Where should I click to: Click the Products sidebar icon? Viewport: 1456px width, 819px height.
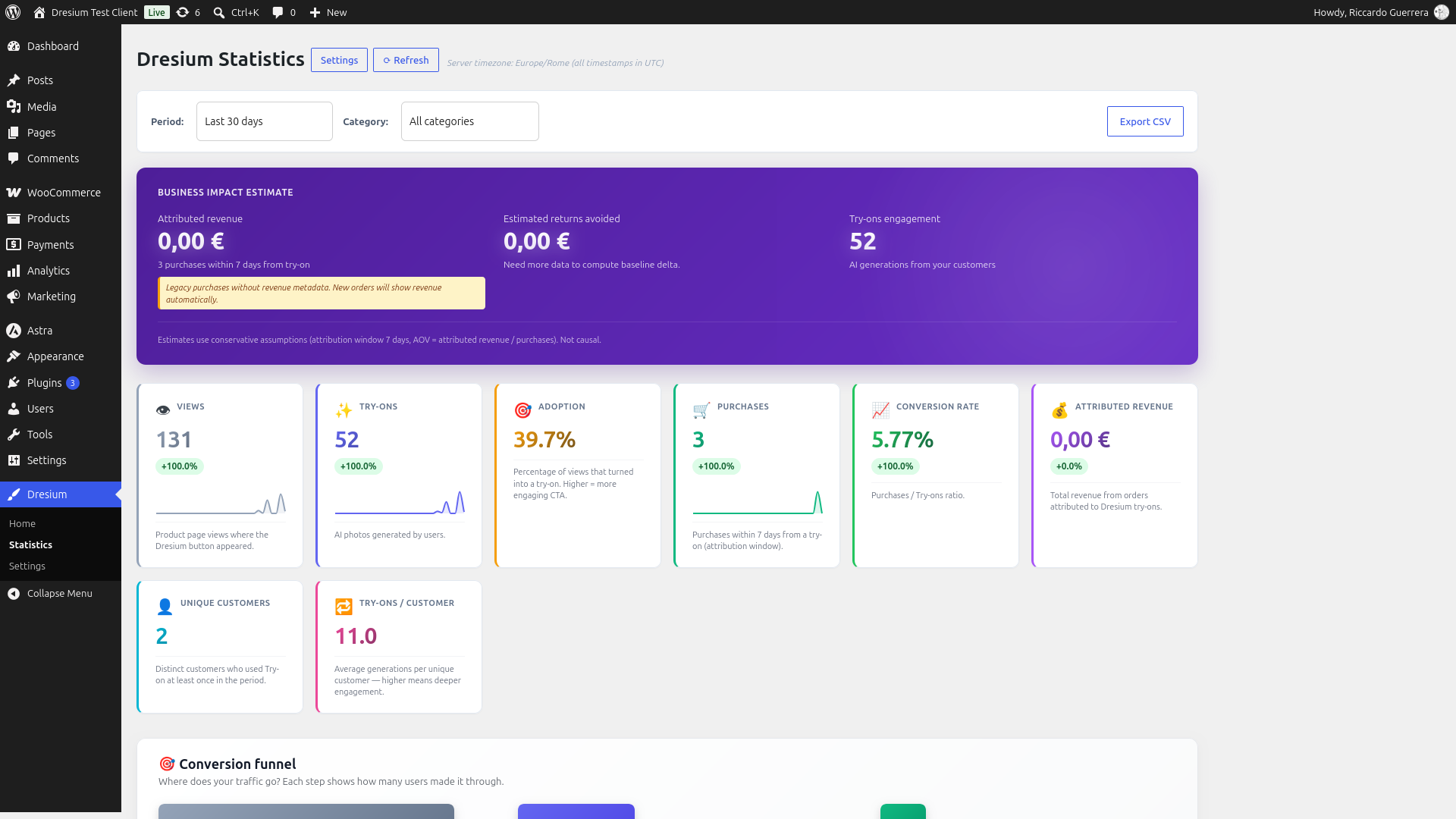(x=14, y=218)
